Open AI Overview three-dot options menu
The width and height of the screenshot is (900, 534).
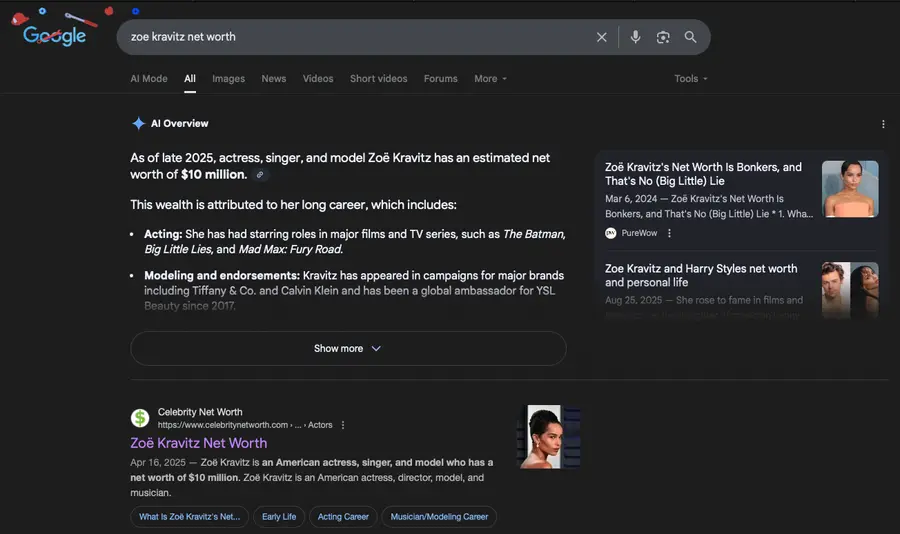[883, 124]
